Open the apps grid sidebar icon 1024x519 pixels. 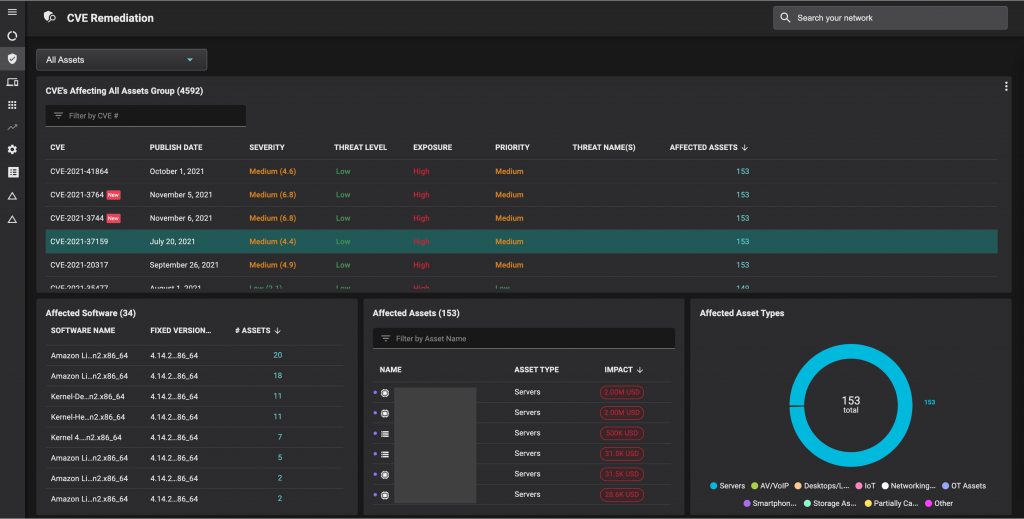[x=12, y=104]
